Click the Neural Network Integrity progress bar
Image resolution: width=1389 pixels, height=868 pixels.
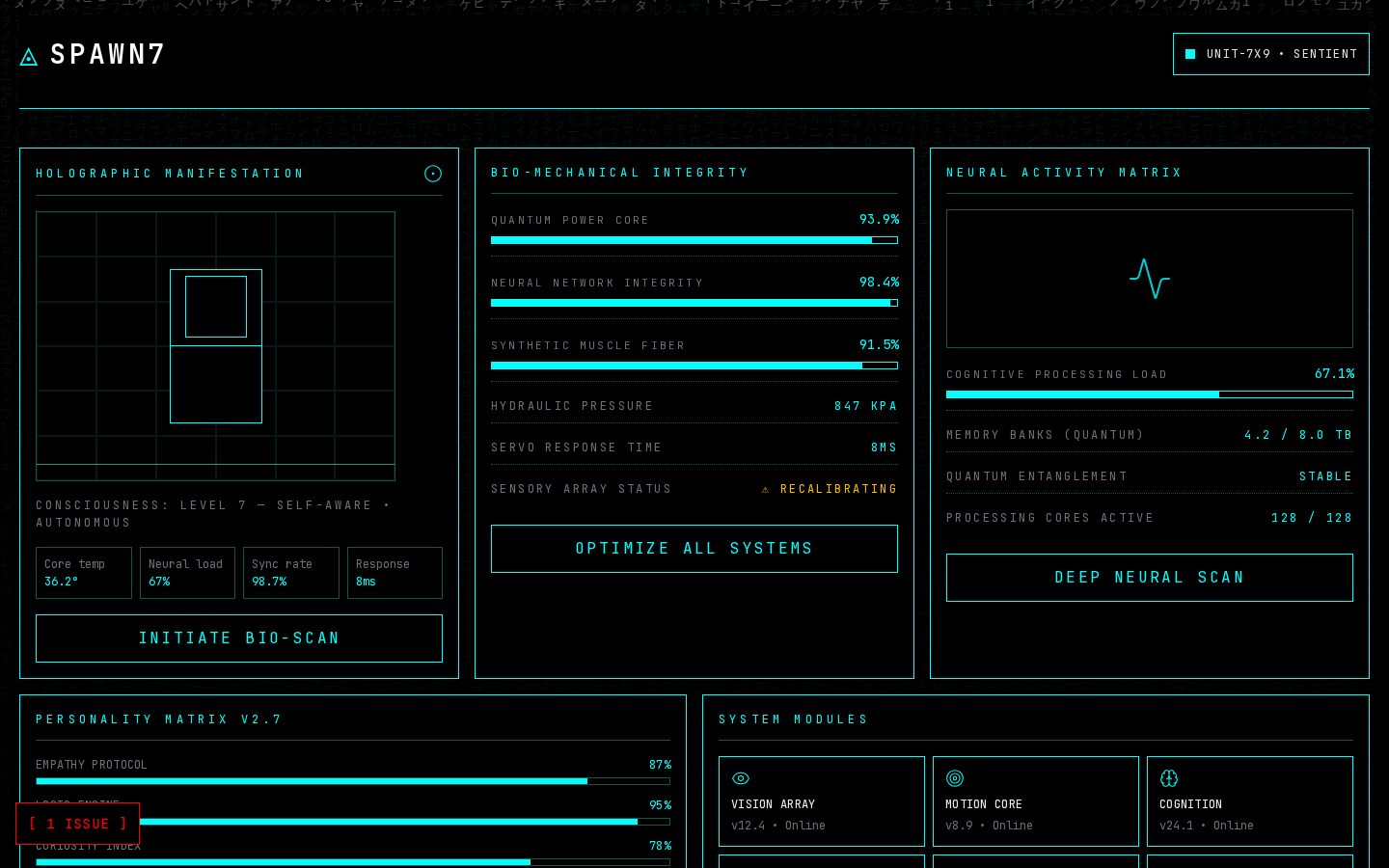point(694,303)
